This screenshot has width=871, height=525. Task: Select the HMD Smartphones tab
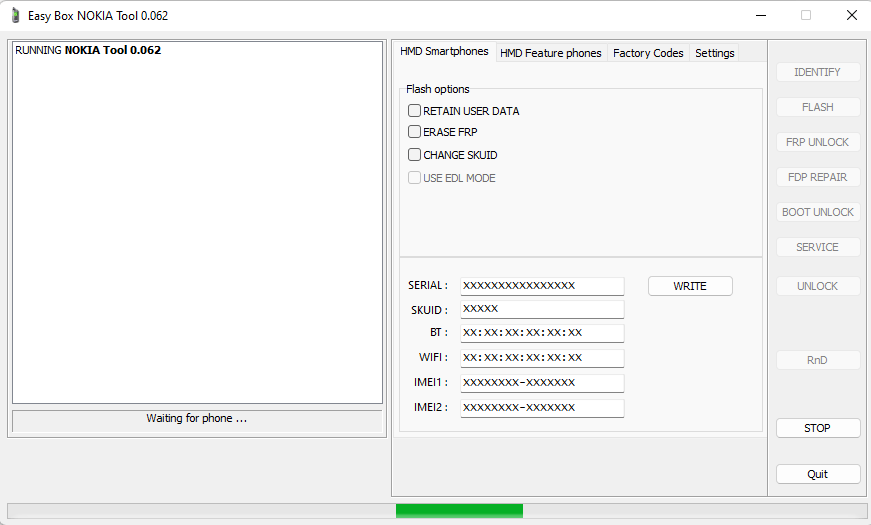(x=444, y=52)
